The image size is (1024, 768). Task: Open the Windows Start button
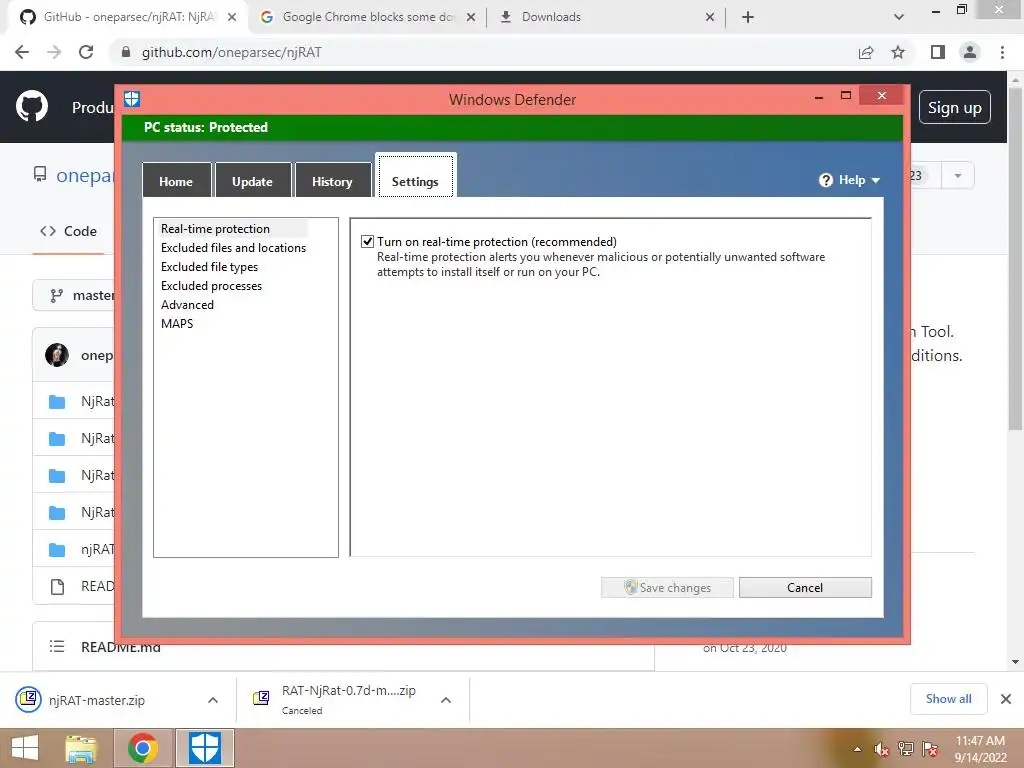click(x=25, y=748)
